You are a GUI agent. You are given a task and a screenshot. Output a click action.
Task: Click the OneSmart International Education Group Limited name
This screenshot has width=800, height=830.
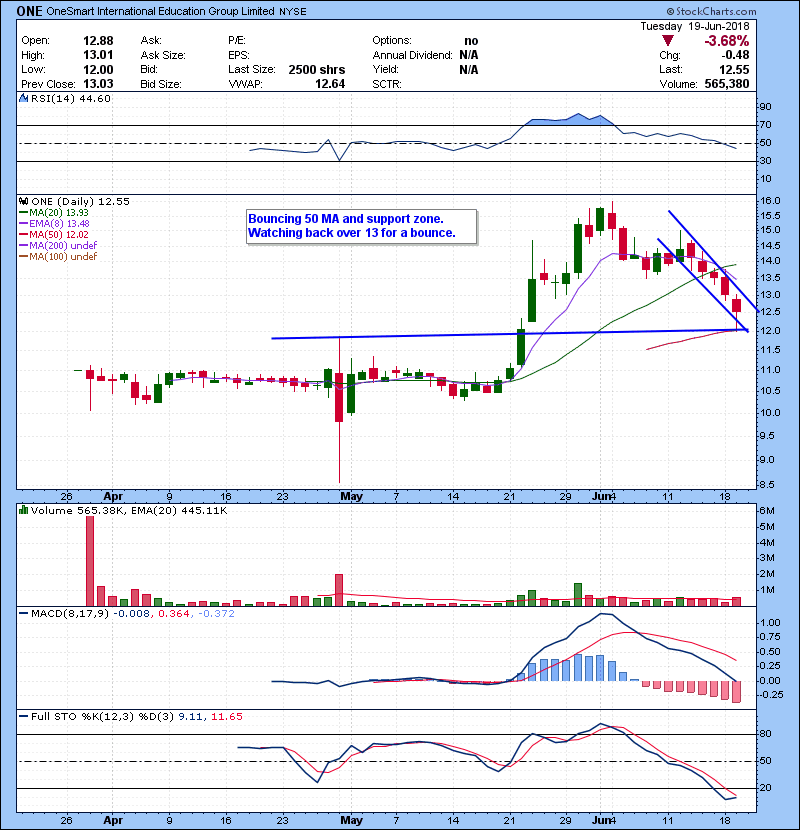coord(160,11)
